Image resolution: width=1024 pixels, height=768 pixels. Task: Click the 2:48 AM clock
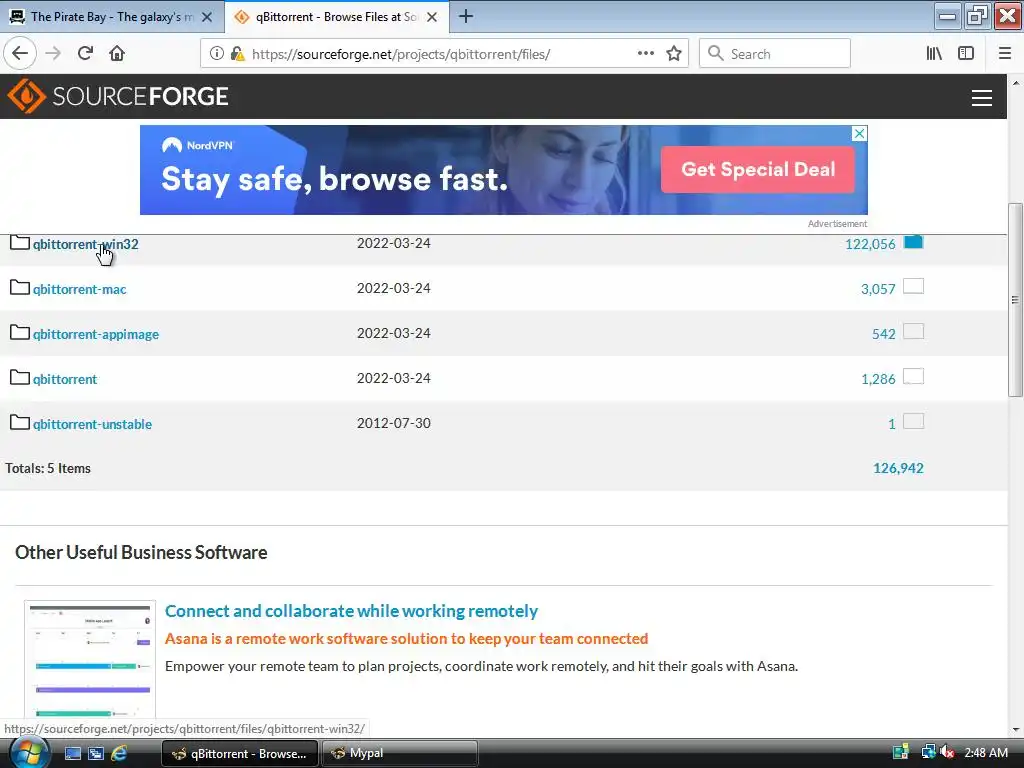point(985,753)
